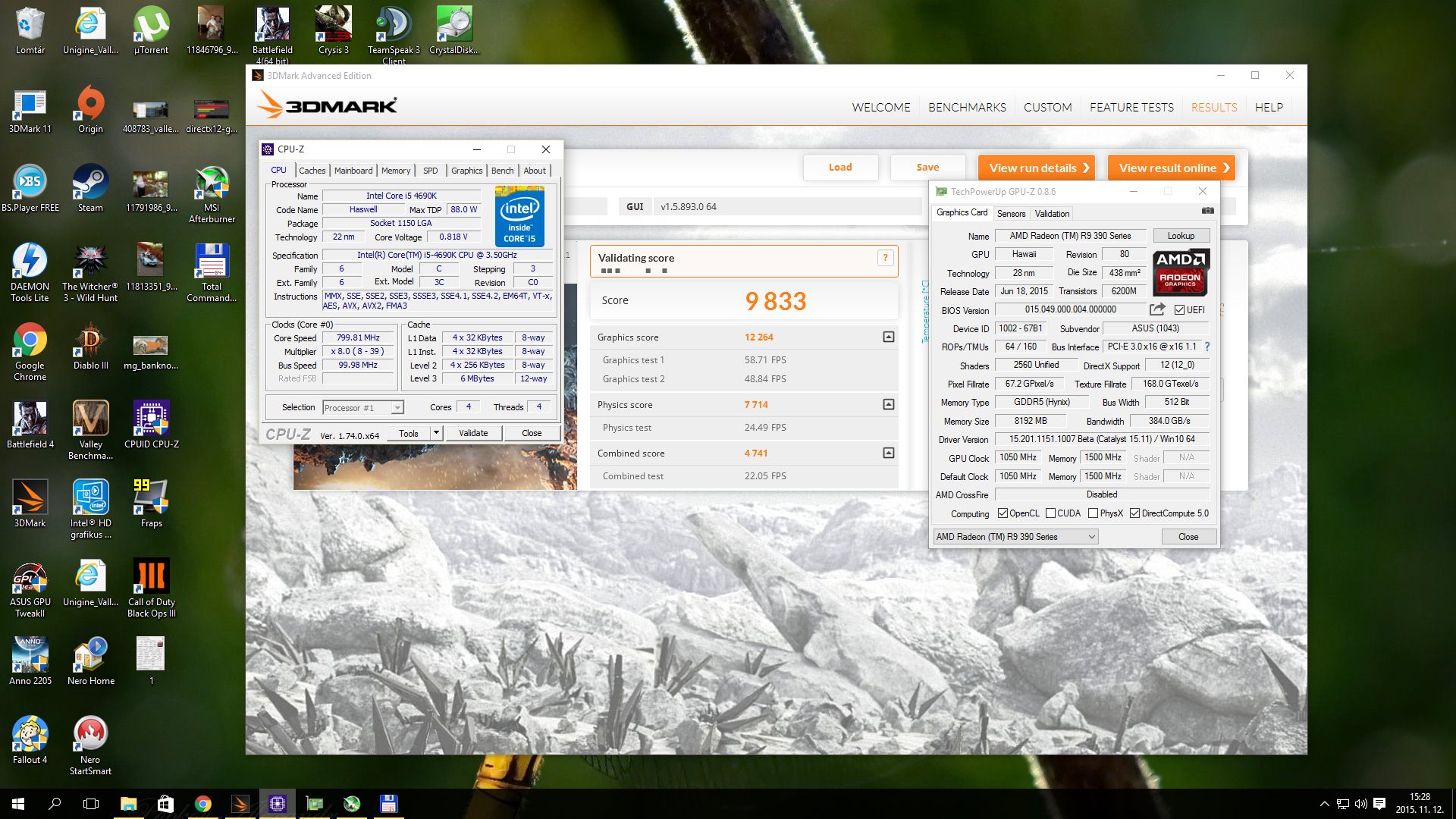Click the taskbar clock and date
This screenshot has width=1456, height=819.
pos(1420,804)
